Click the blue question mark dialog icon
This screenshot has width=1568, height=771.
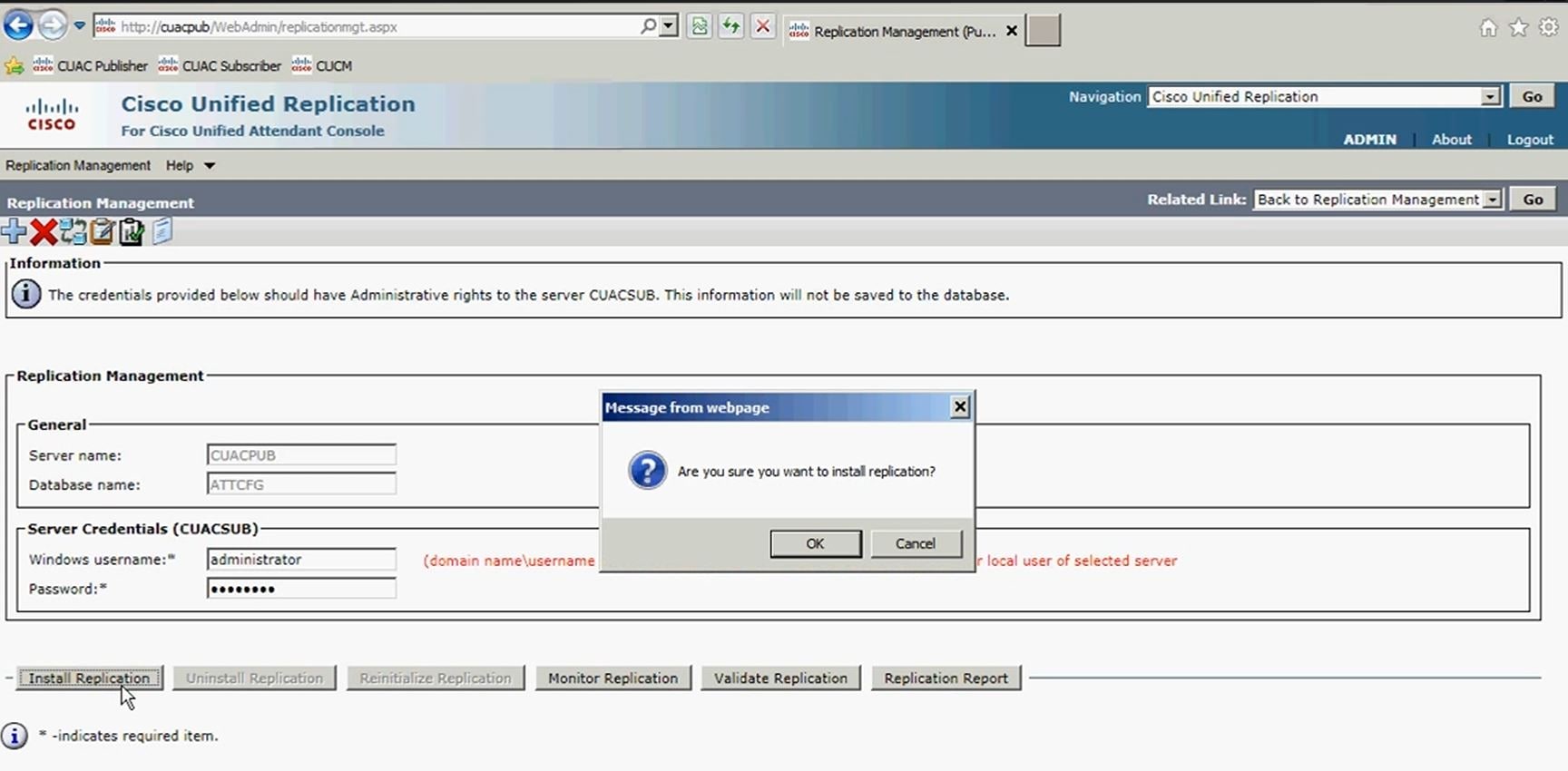[648, 471]
